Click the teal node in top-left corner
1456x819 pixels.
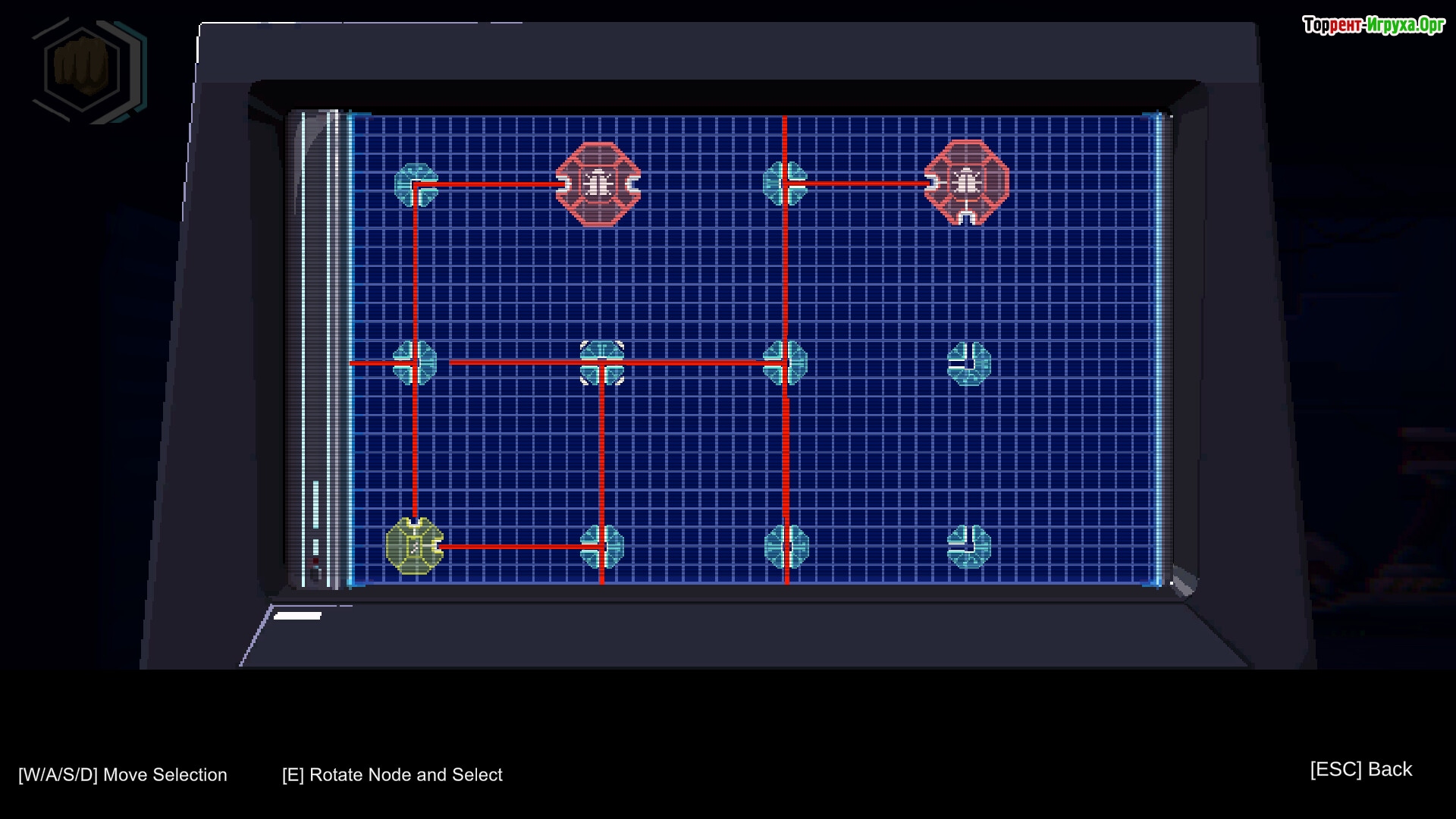point(416,184)
